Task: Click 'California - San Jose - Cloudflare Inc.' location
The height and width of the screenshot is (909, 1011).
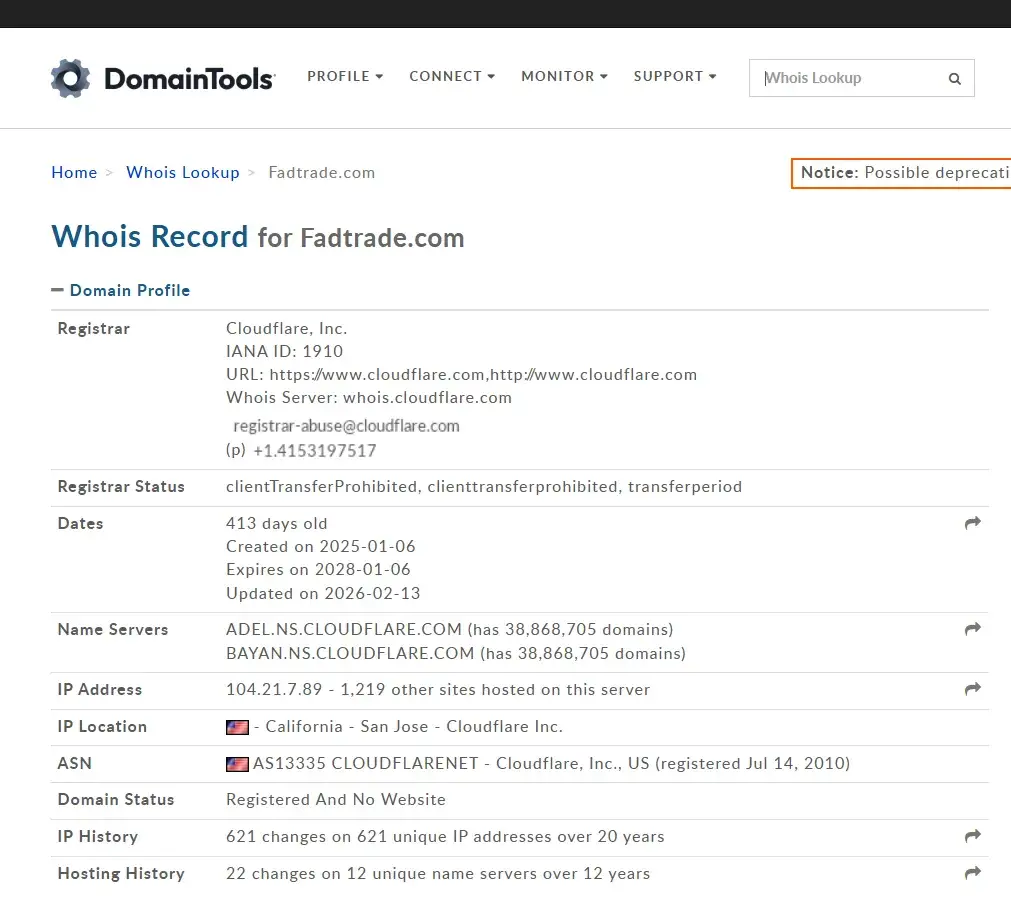Action: point(414,727)
